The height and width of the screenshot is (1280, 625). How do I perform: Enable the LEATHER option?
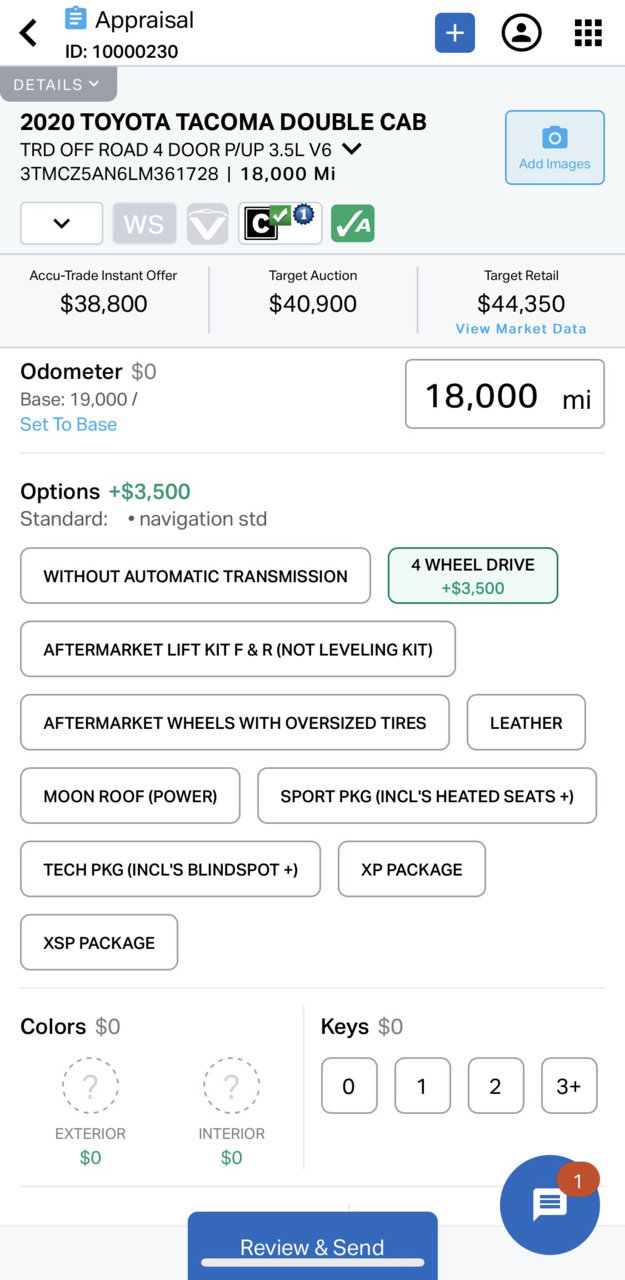[x=526, y=723]
